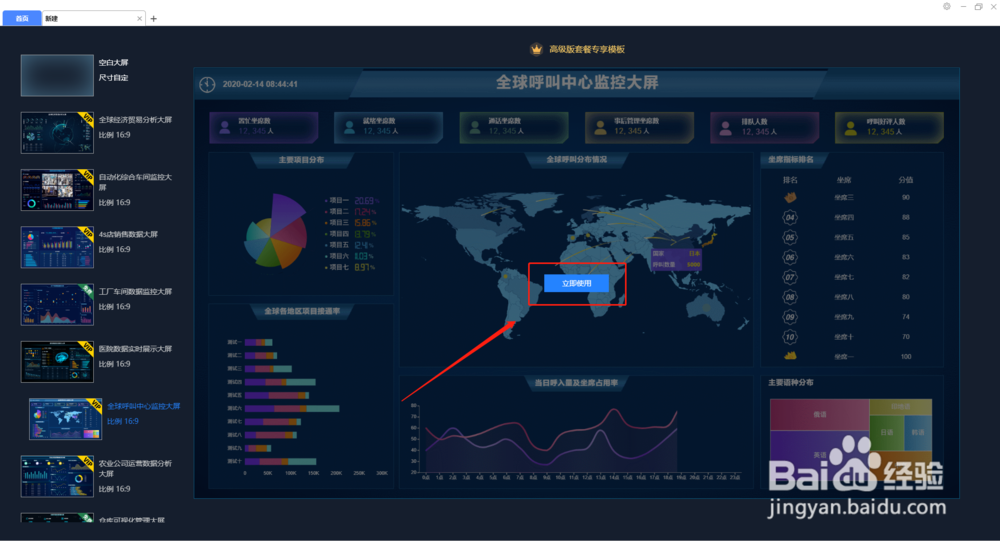
Task: Click the 排队人数 stat card user icon
Action: click(726, 128)
